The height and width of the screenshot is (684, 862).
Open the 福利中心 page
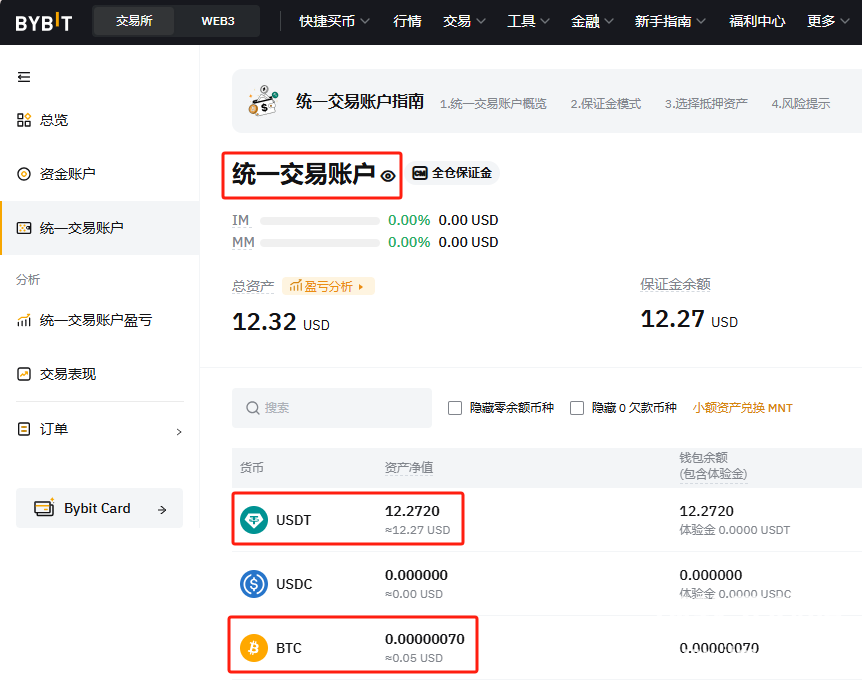(757, 21)
